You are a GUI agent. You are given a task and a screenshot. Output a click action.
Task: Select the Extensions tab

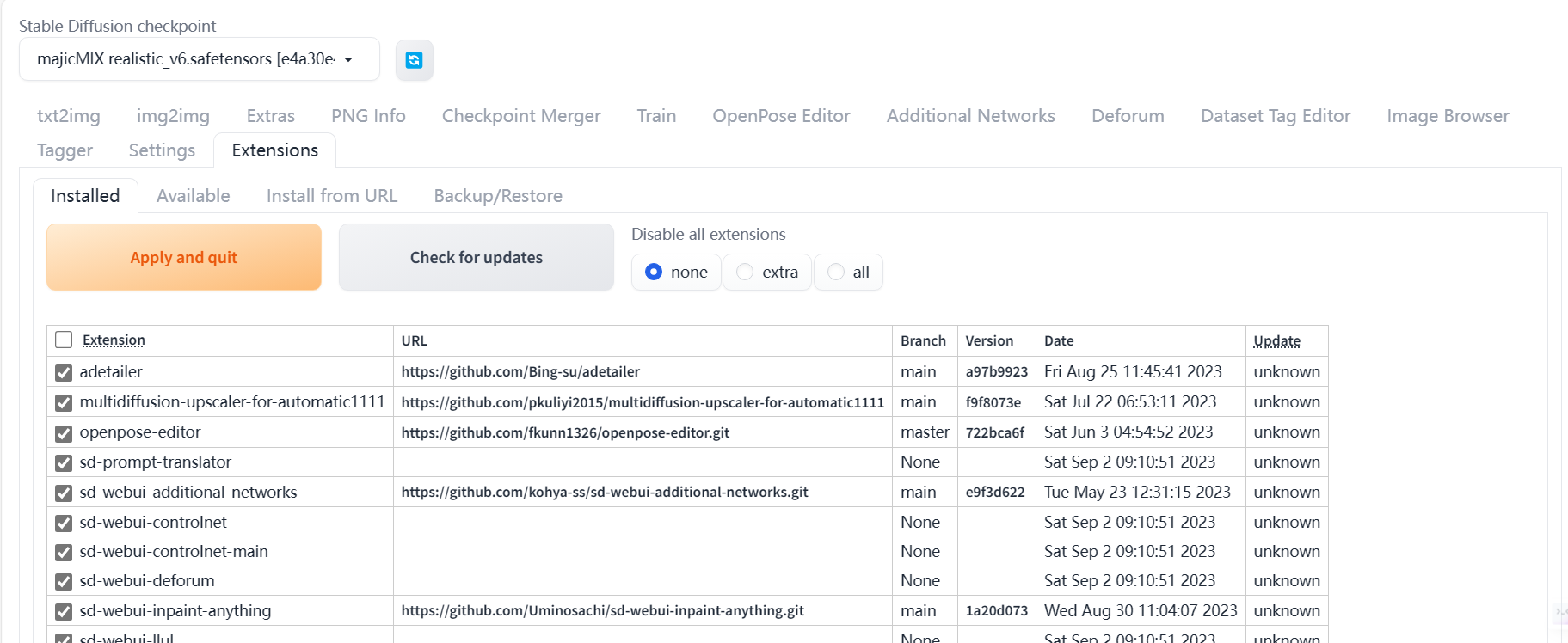pos(275,150)
